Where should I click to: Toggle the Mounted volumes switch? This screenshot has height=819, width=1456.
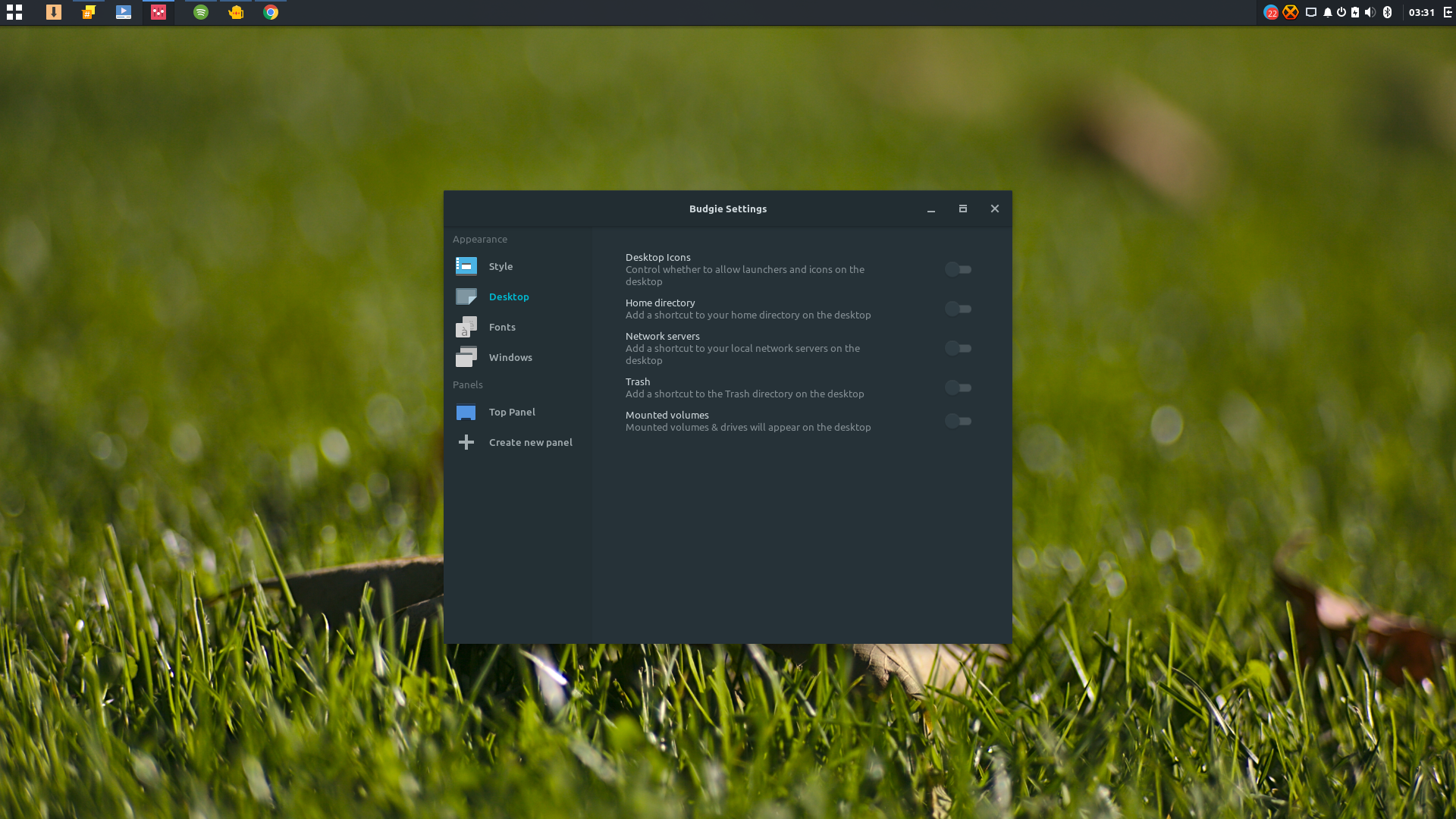click(959, 421)
